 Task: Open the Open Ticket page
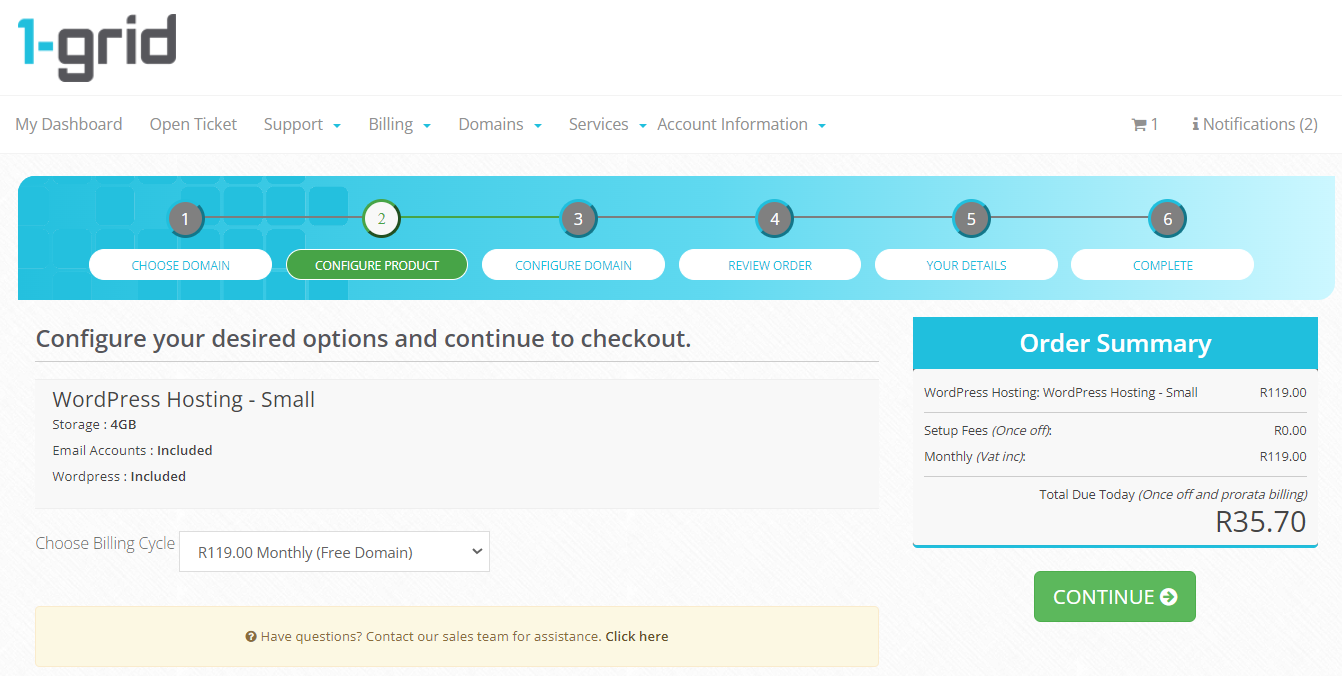click(193, 124)
